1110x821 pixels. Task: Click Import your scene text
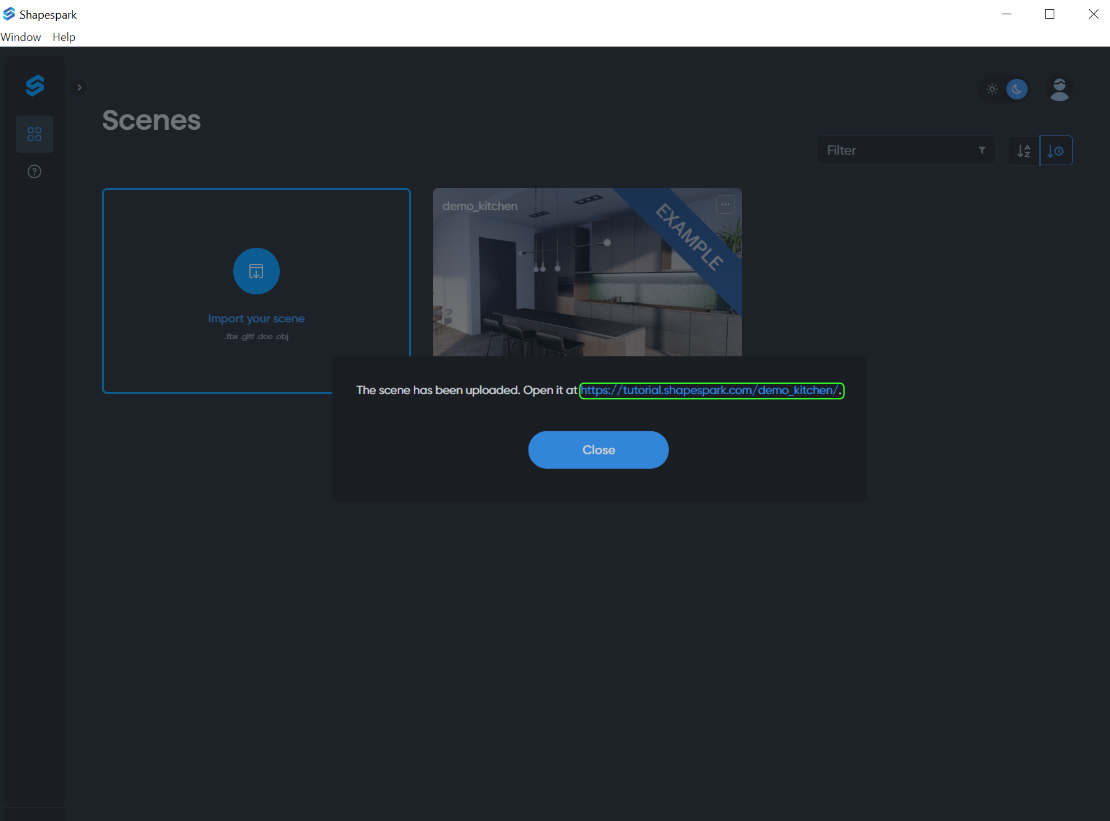[256, 318]
